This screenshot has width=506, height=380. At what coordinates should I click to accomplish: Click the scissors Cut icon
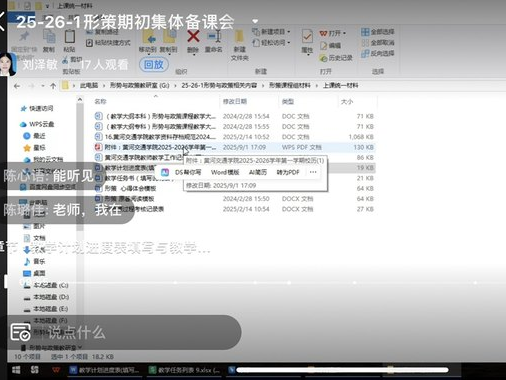[65, 60]
